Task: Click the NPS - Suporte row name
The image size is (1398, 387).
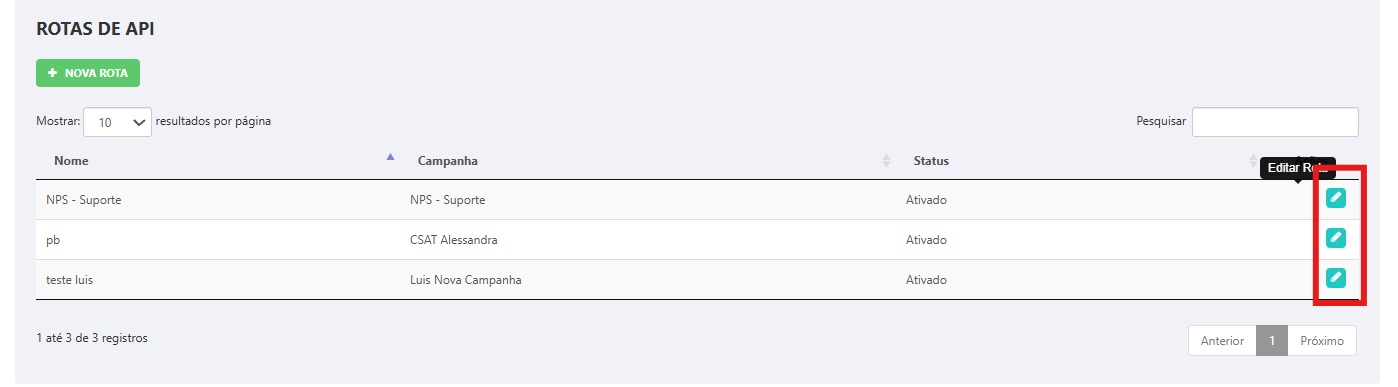Action: 84,200
